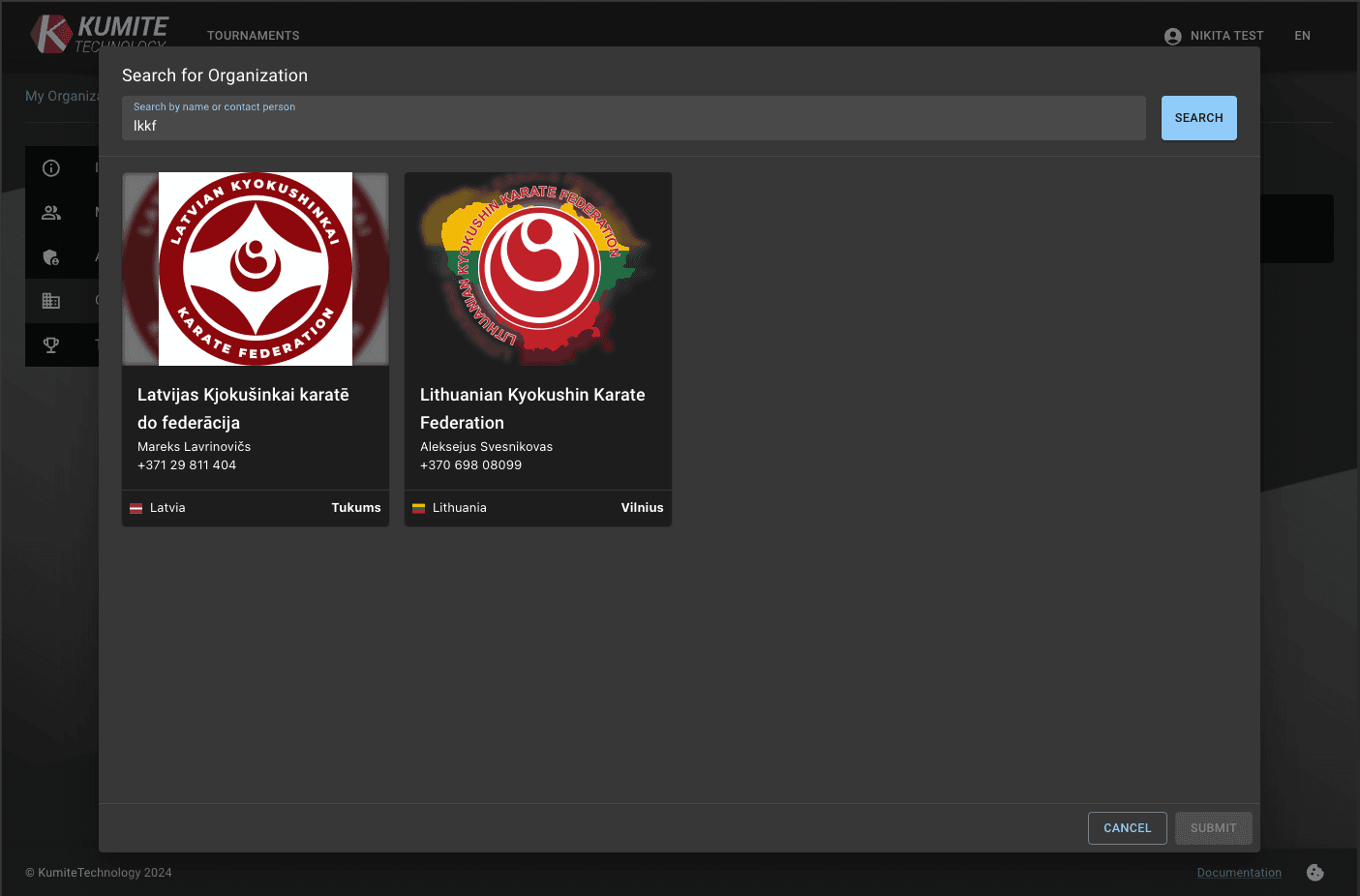Open the Members section via the people icon
Image resolution: width=1360 pixels, height=896 pixels.
click(x=50, y=212)
